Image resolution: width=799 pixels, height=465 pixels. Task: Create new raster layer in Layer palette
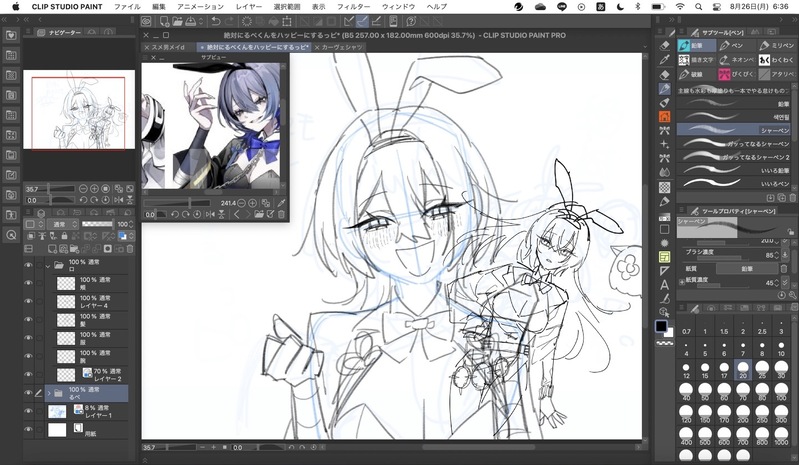click(52, 249)
